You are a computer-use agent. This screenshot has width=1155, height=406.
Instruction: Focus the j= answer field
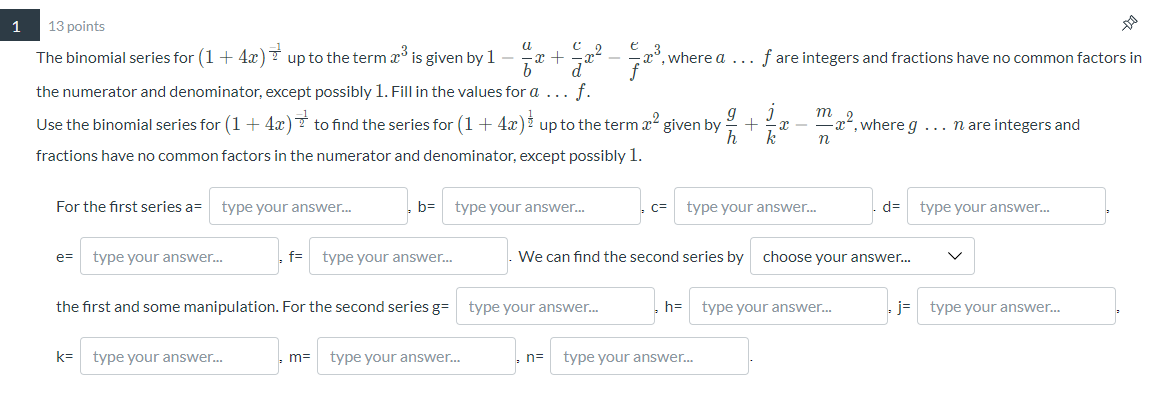[1016, 307]
